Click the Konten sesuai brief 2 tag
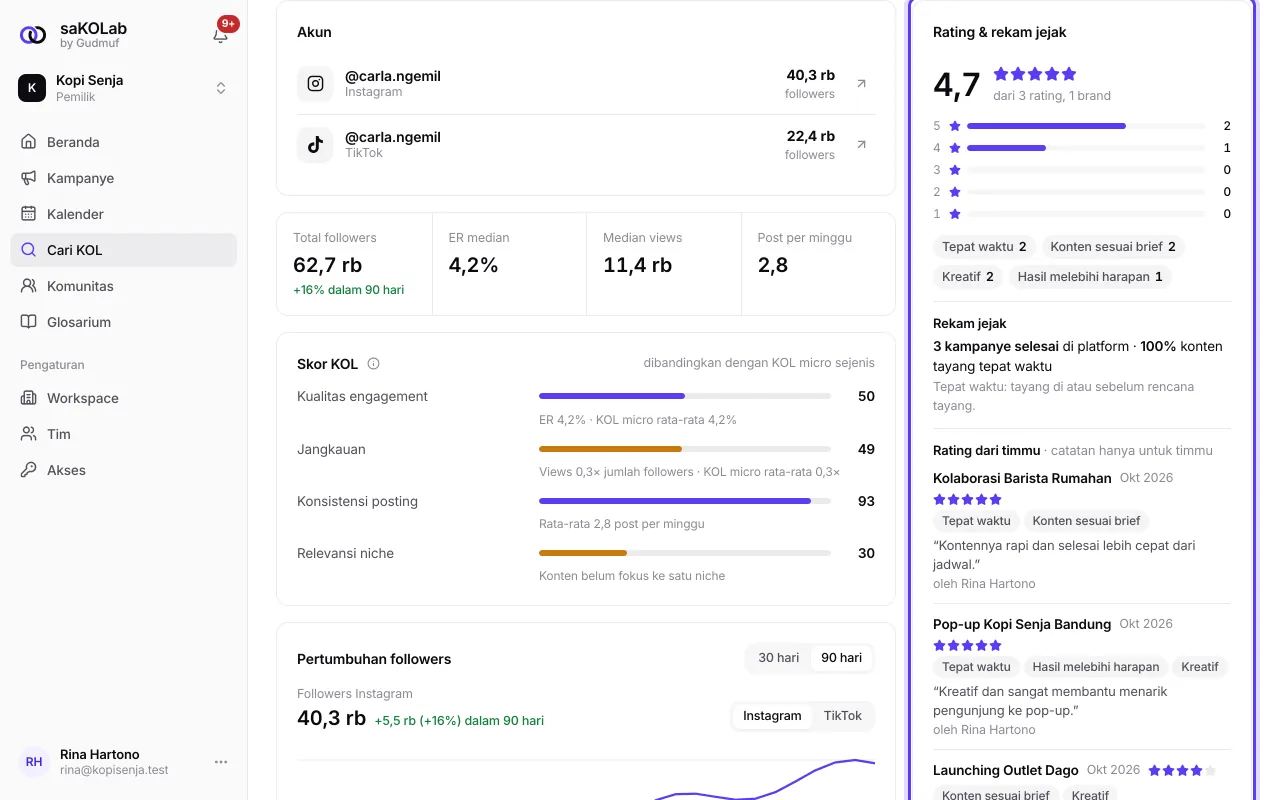 [1113, 247]
